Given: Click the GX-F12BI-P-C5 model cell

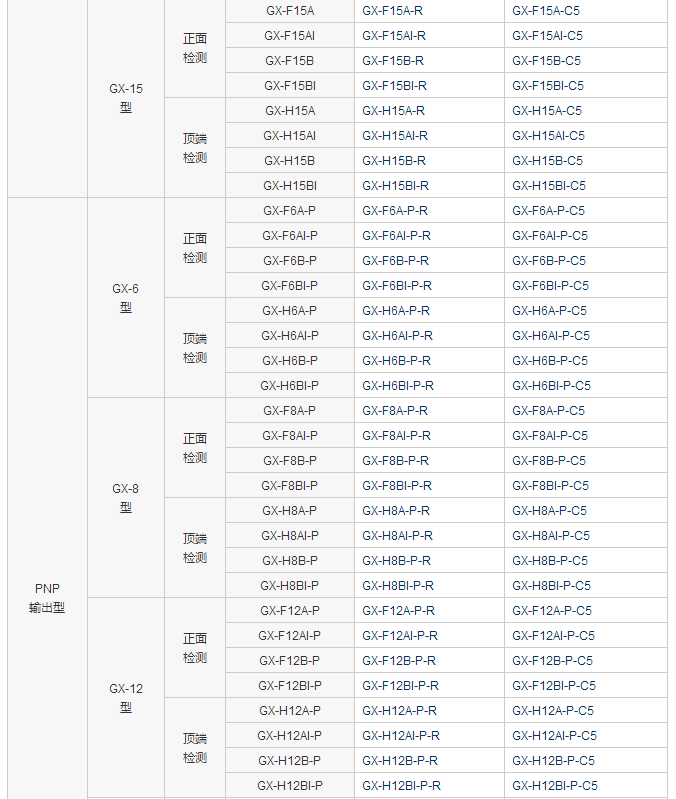Looking at the screenshot, I should pos(554,686).
